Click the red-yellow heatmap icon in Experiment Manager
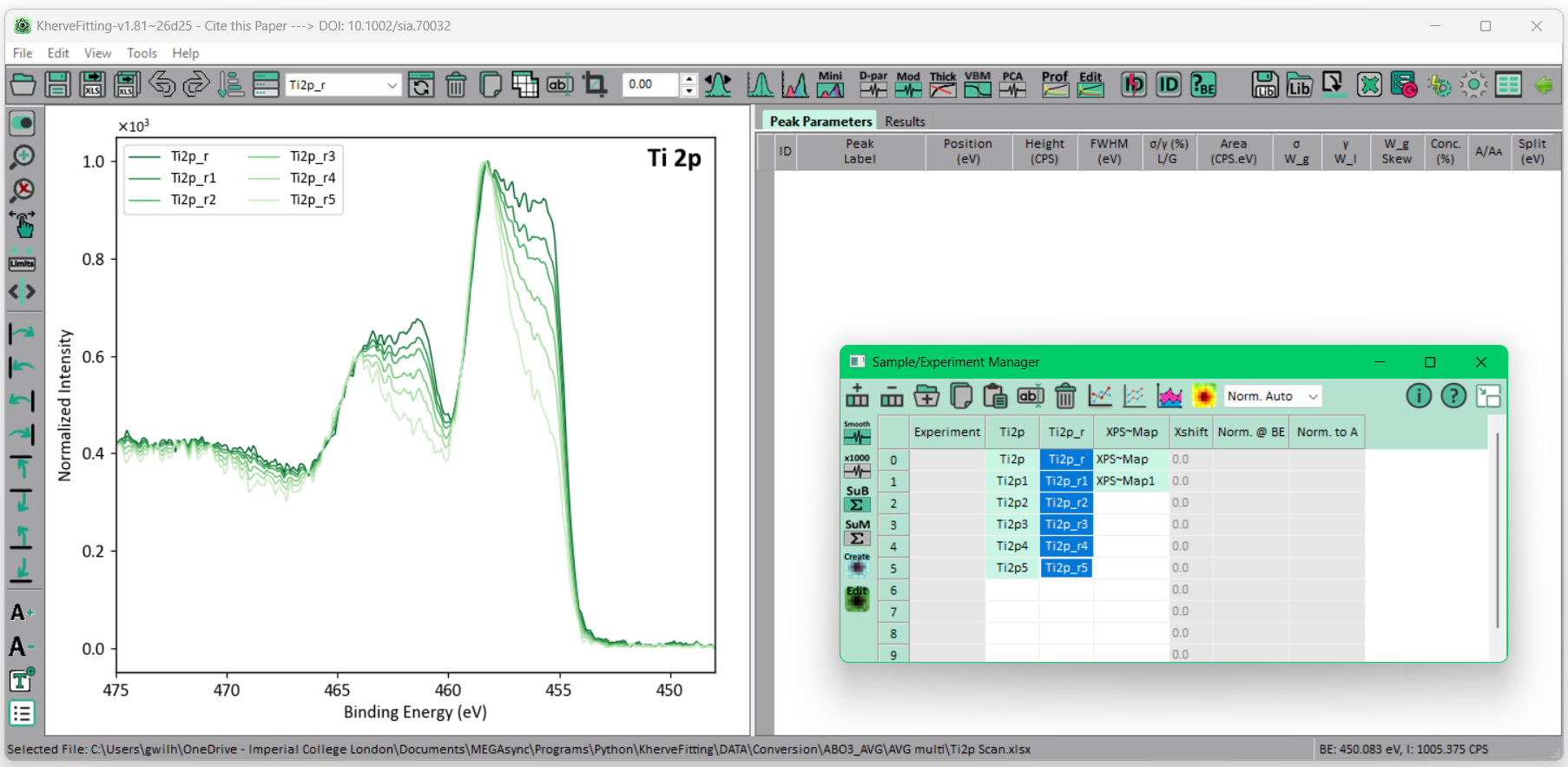This screenshot has width=1568, height=767. [x=1204, y=396]
